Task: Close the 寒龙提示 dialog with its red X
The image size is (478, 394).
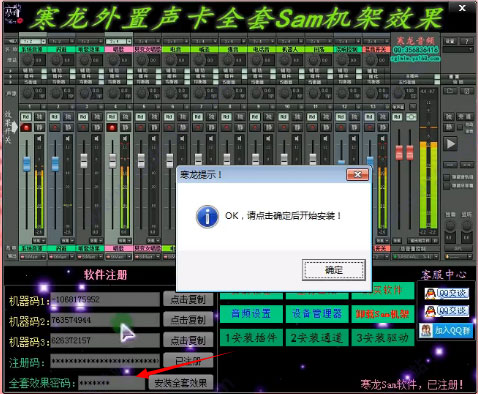Action: [x=357, y=174]
